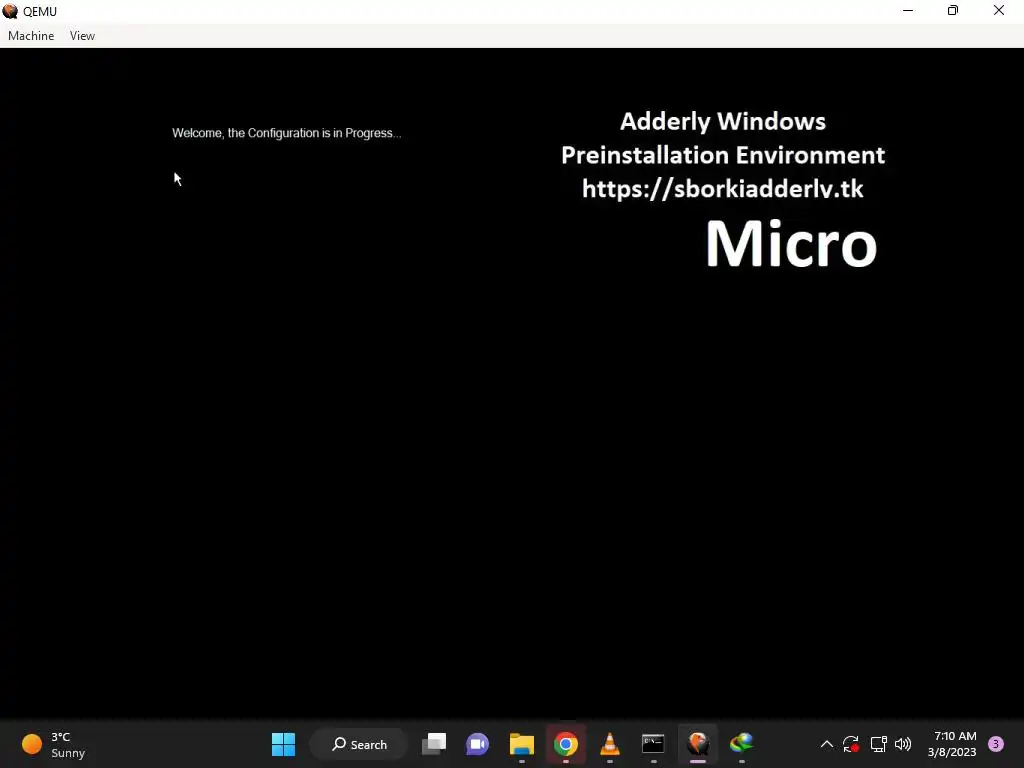Open Task View from the taskbar

(x=434, y=744)
